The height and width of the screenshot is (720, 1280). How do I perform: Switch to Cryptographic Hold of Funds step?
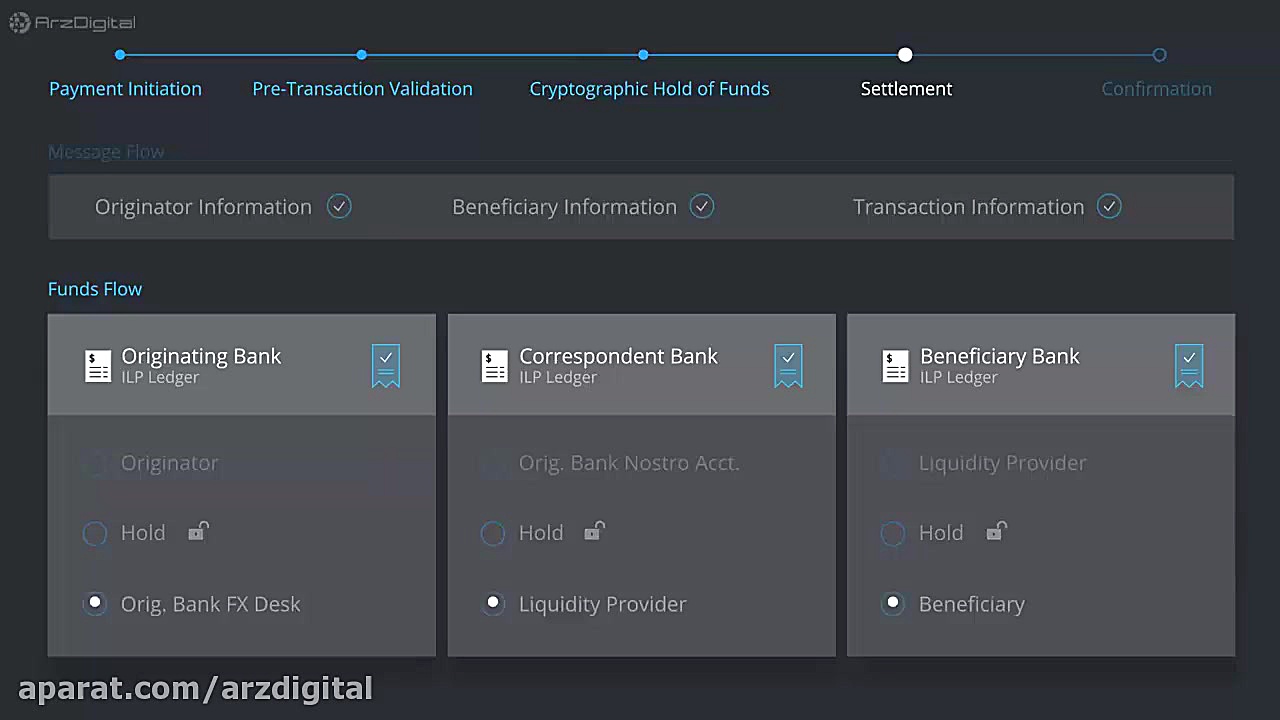(649, 89)
